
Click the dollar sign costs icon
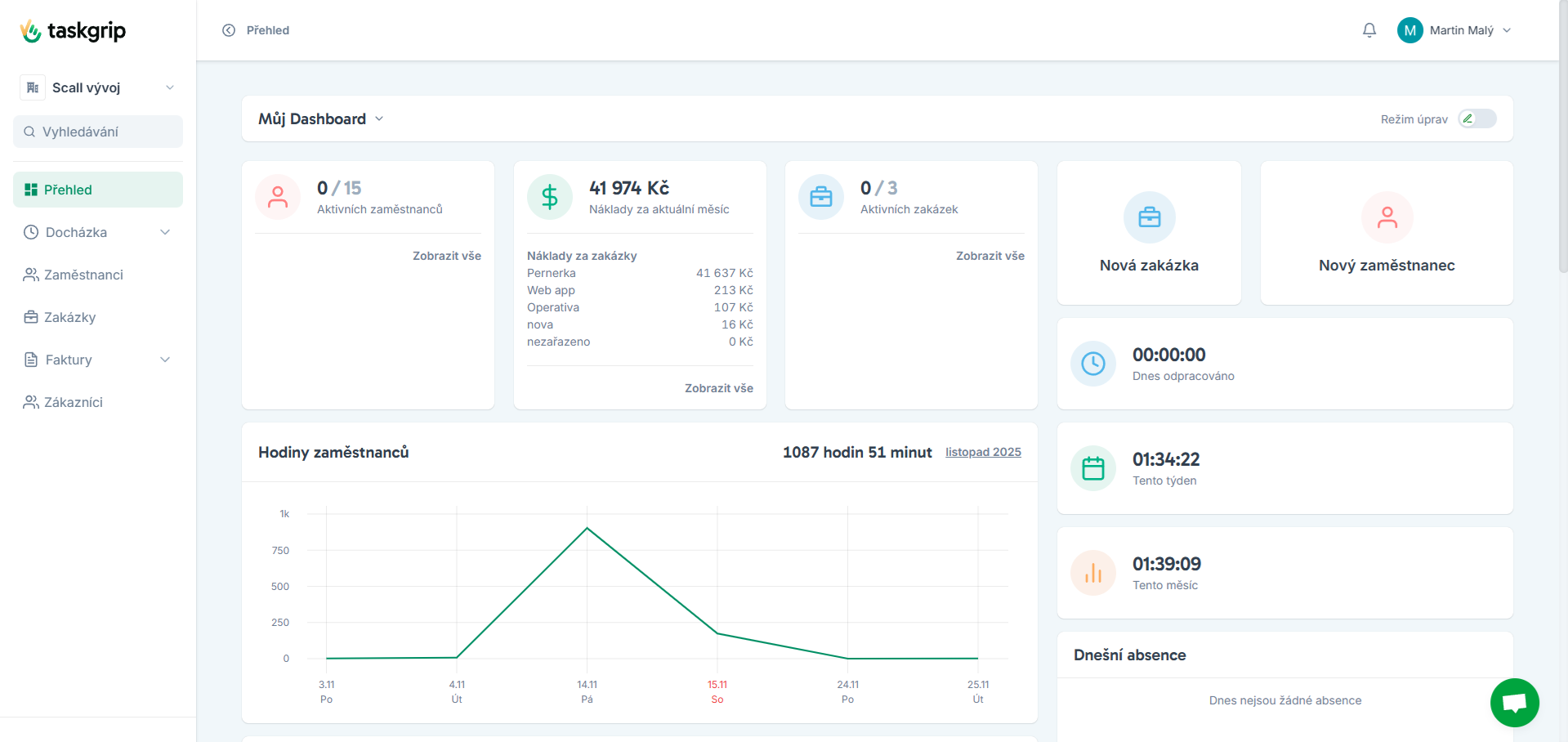pyautogui.click(x=550, y=197)
